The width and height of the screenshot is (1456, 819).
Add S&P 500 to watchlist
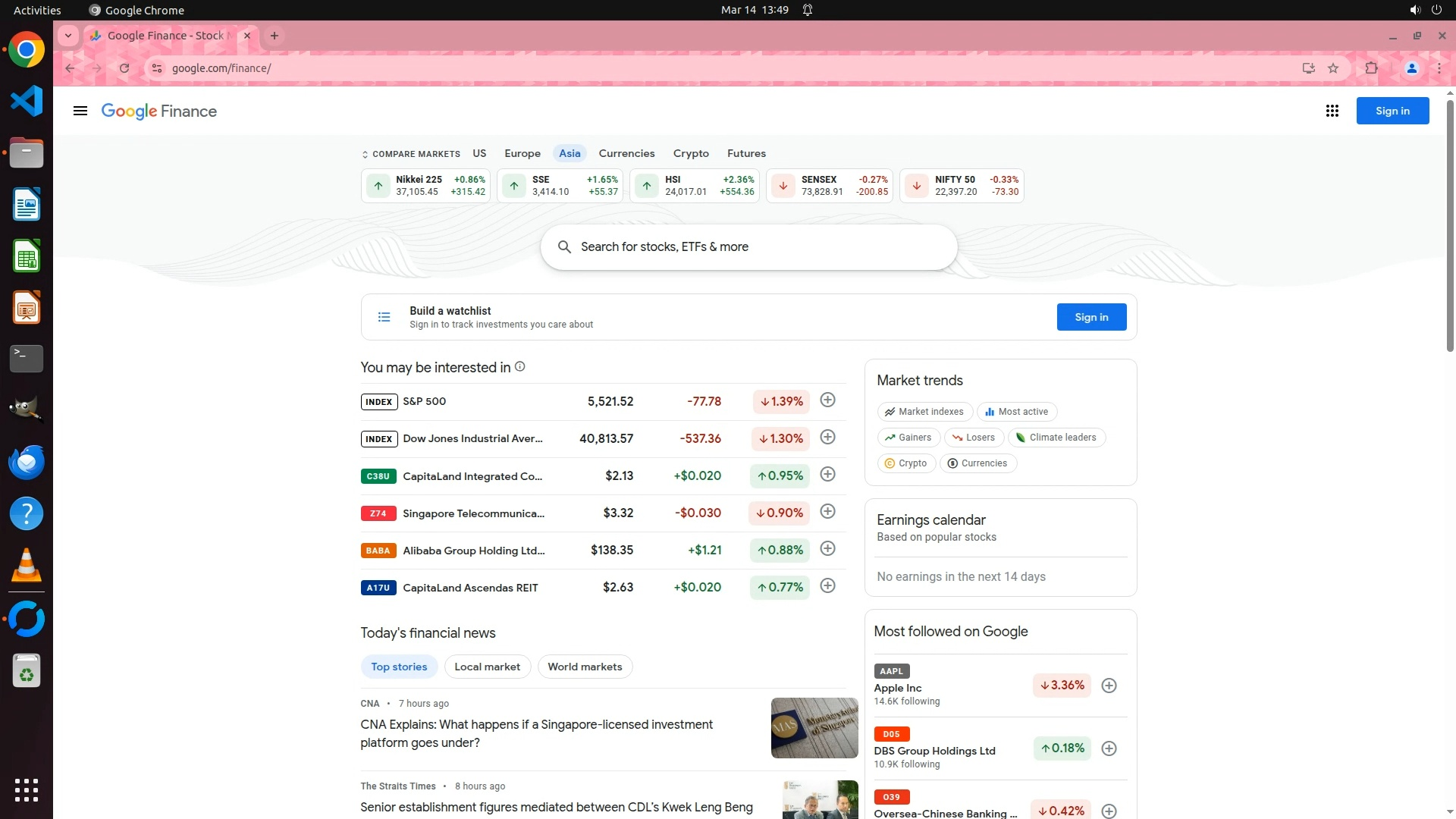point(827,400)
